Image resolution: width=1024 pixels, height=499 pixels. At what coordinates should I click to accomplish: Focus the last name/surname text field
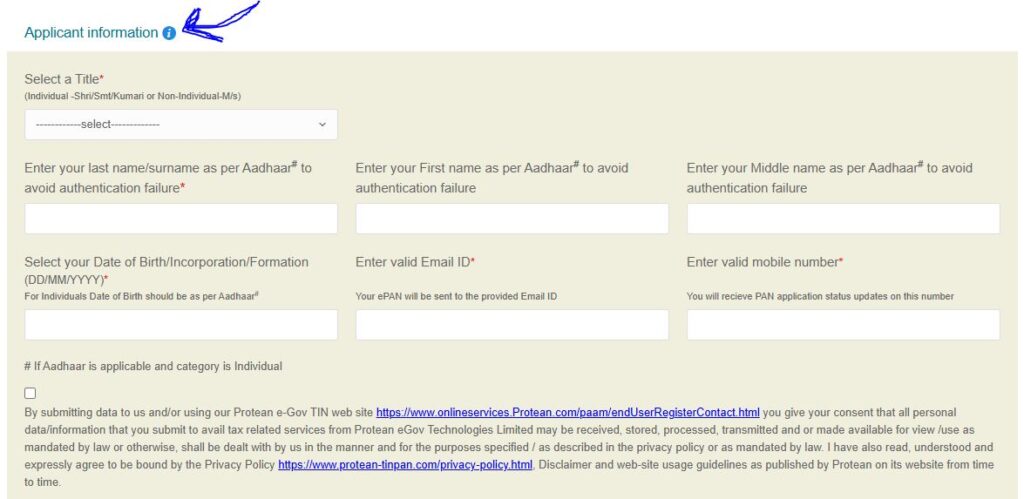pyautogui.click(x=181, y=219)
